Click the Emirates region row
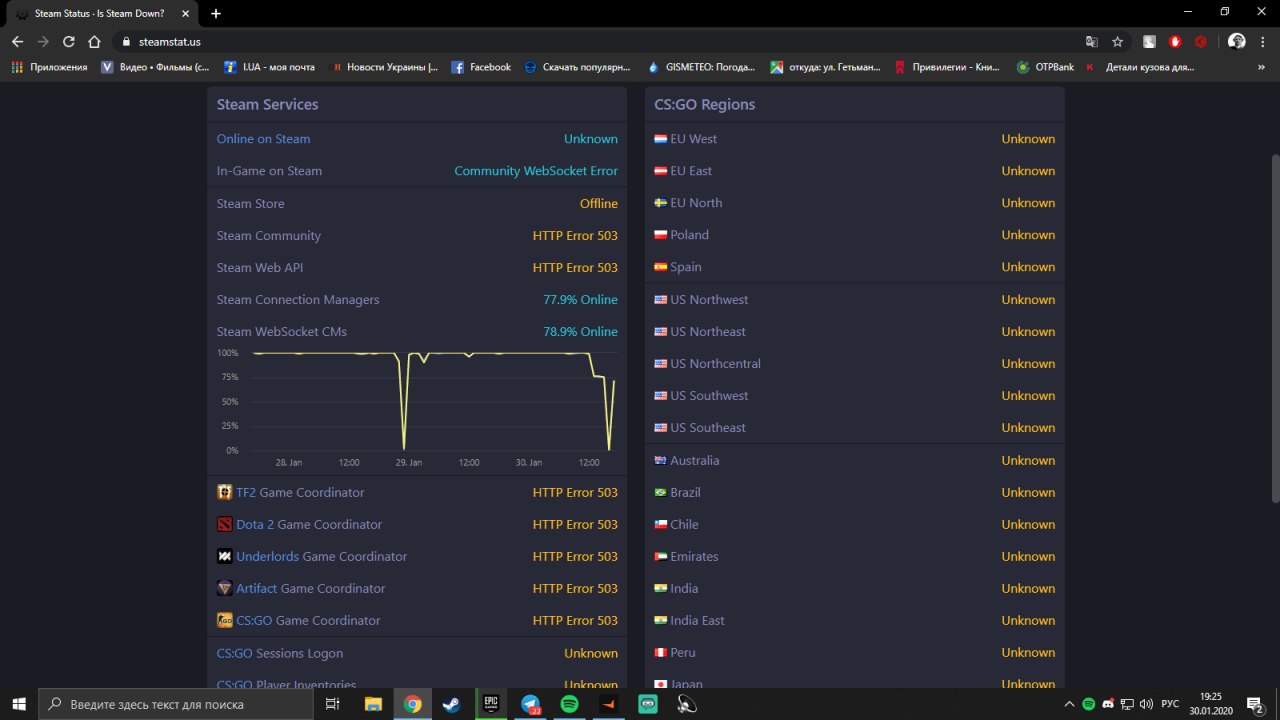 tap(855, 556)
